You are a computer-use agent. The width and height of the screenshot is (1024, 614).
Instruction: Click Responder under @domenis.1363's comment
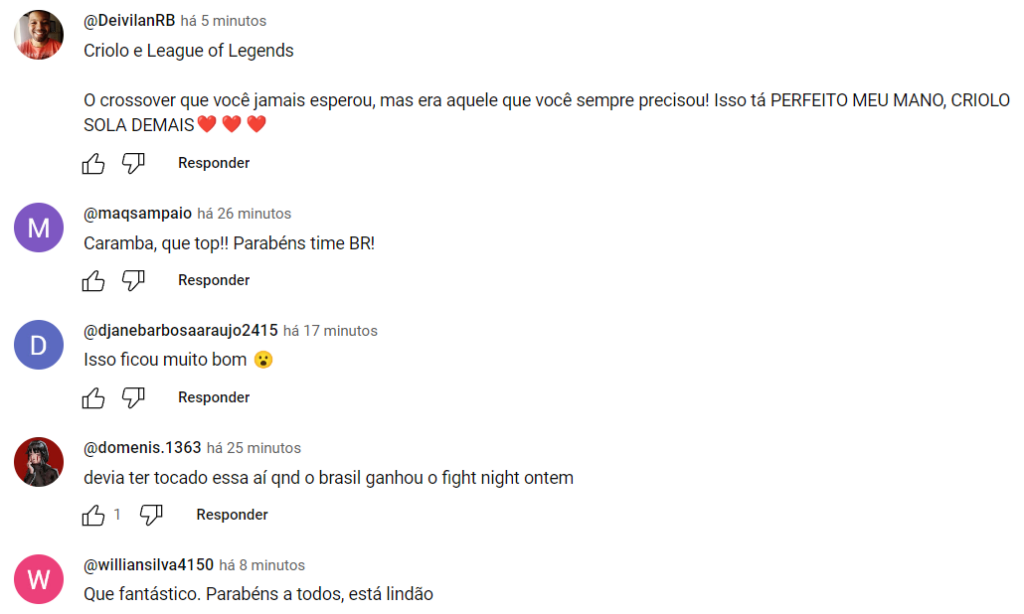tap(232, 515)
